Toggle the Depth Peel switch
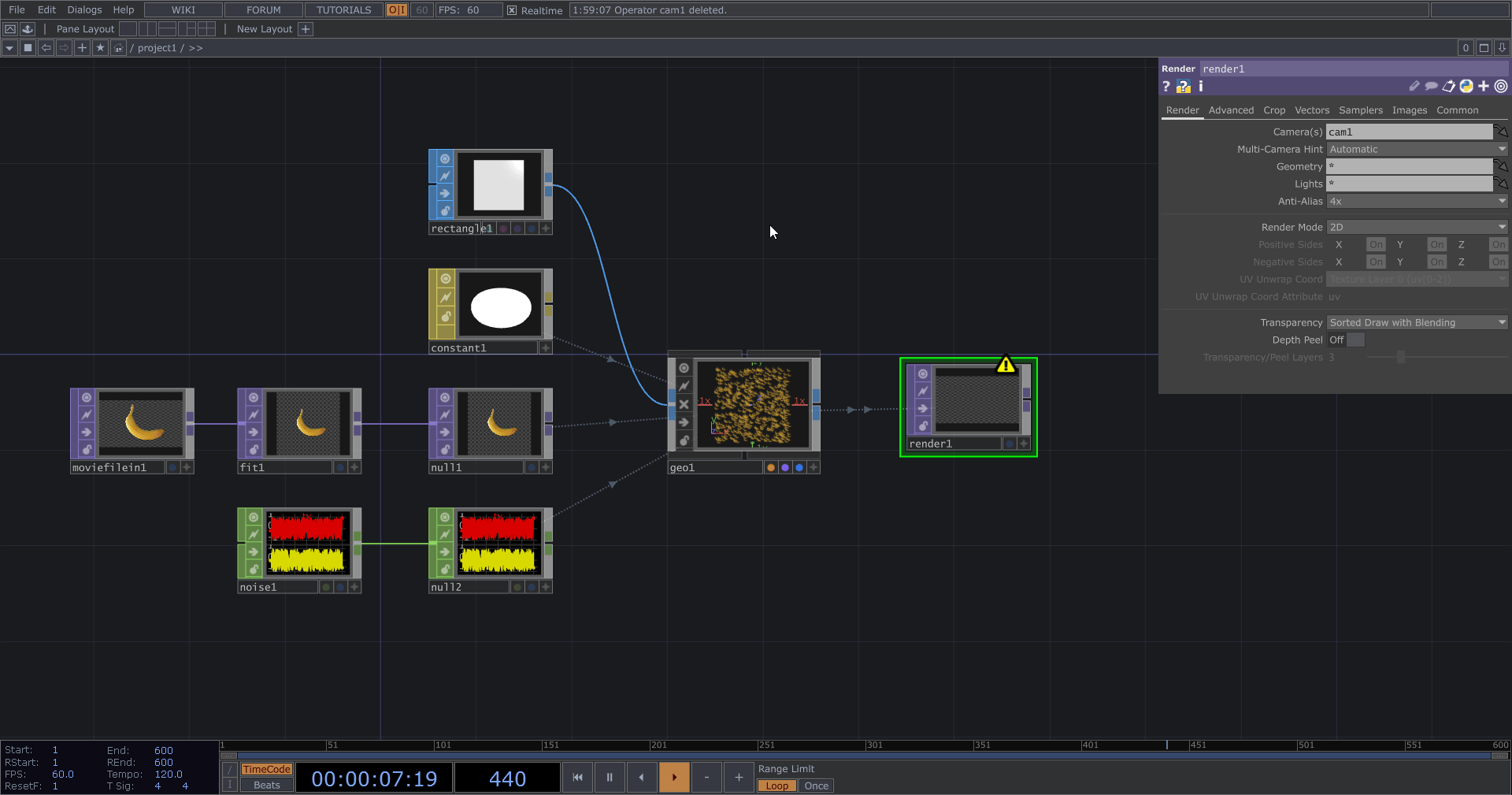This screenshot has width=1512, height=795. click(x=1354, y=340)
